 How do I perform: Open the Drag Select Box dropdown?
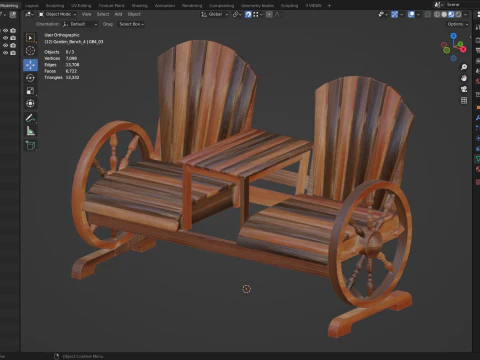(x=131, y=24)
